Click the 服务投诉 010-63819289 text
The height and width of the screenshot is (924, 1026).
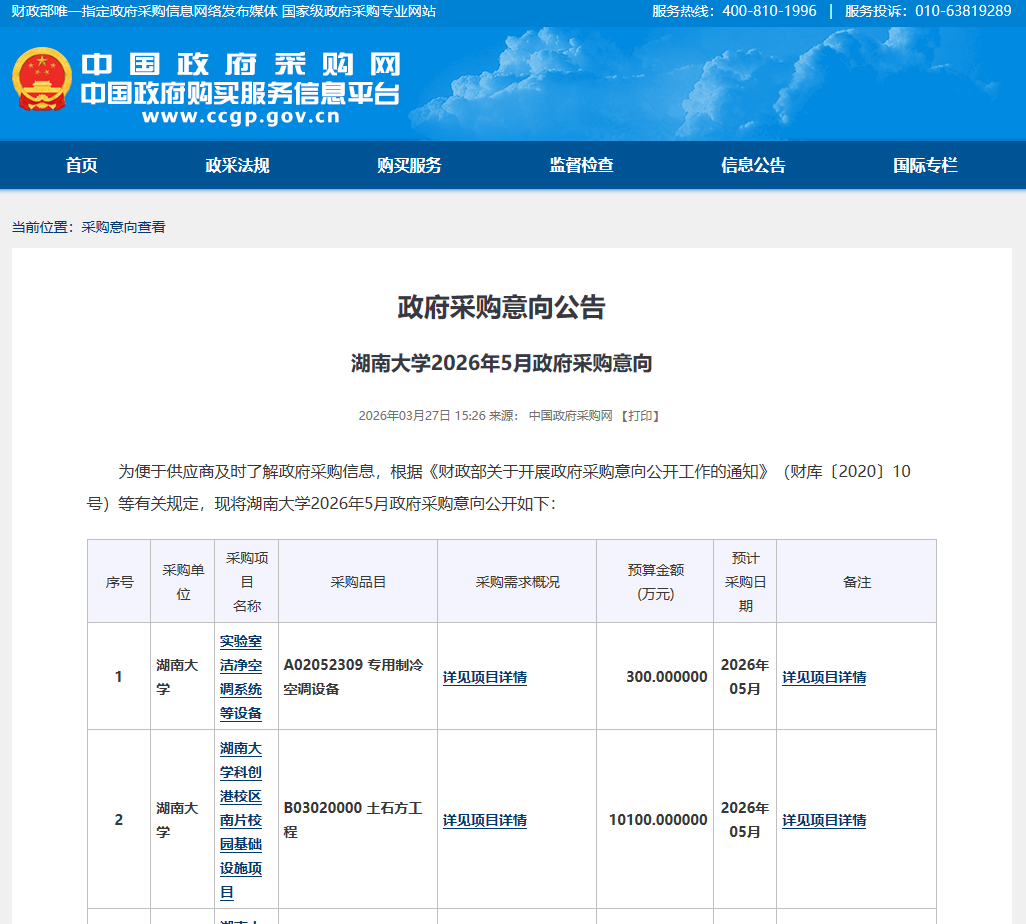pyautogui.click(x=929, y=11)
